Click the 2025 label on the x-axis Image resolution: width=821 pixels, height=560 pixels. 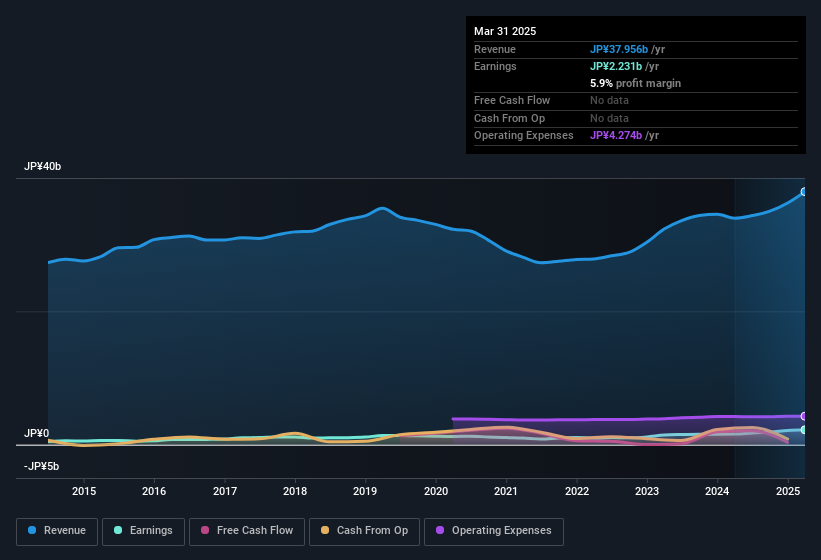coord(787,491)
